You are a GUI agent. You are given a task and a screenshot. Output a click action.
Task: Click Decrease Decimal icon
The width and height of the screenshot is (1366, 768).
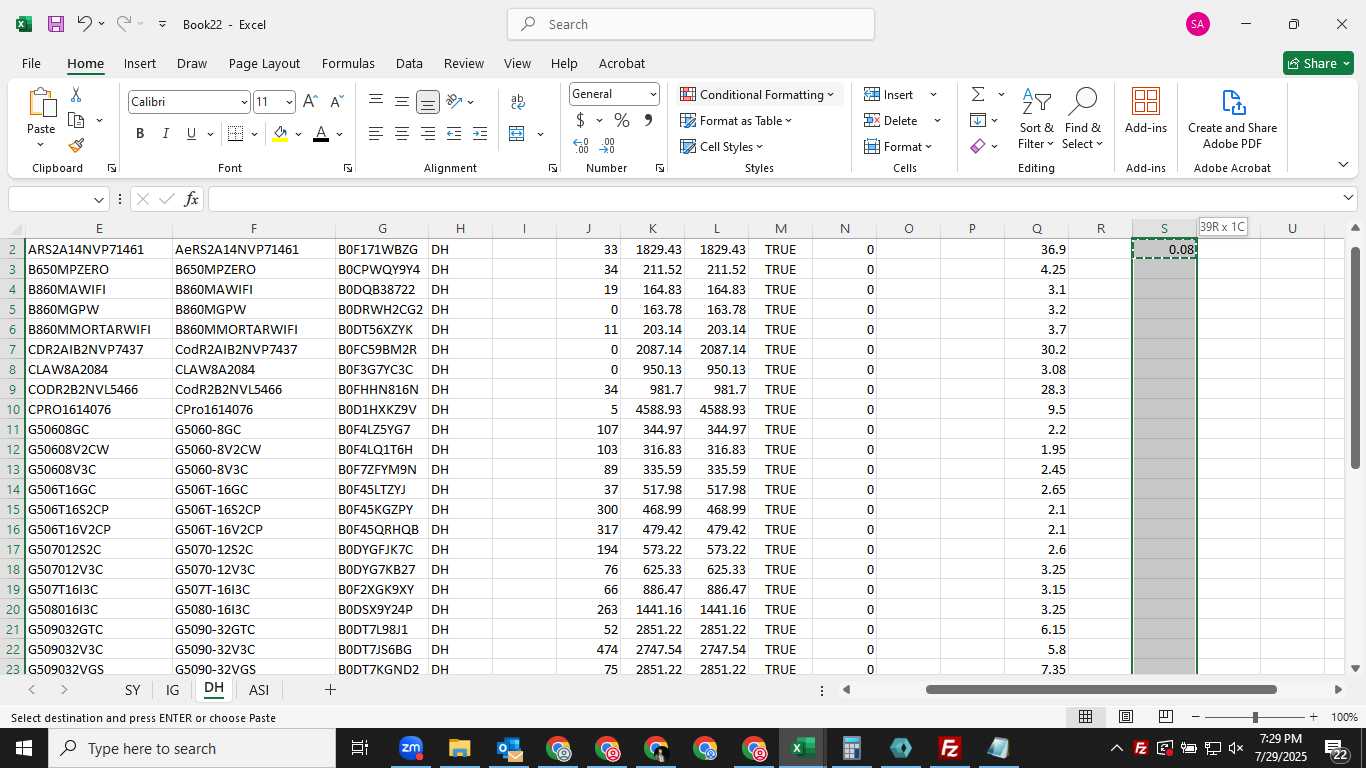click(x=609, y=146)
